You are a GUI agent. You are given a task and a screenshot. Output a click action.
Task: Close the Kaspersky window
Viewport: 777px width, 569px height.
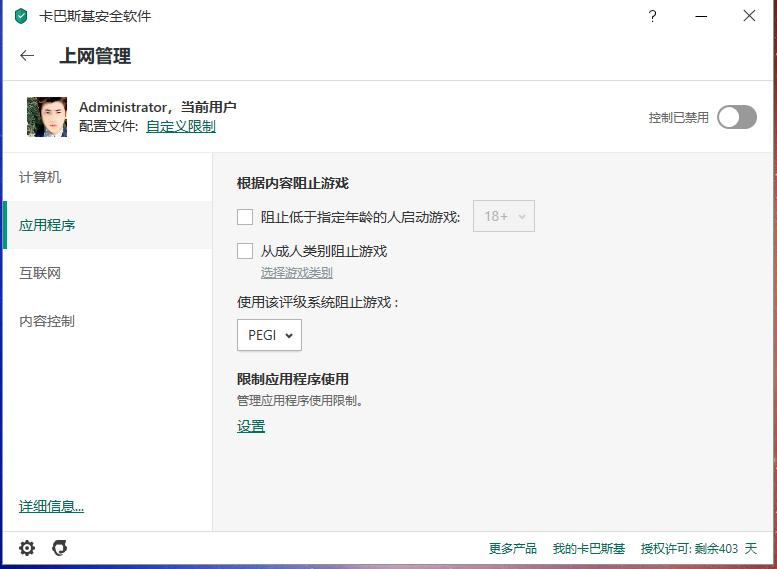click(x=749, y=16)
